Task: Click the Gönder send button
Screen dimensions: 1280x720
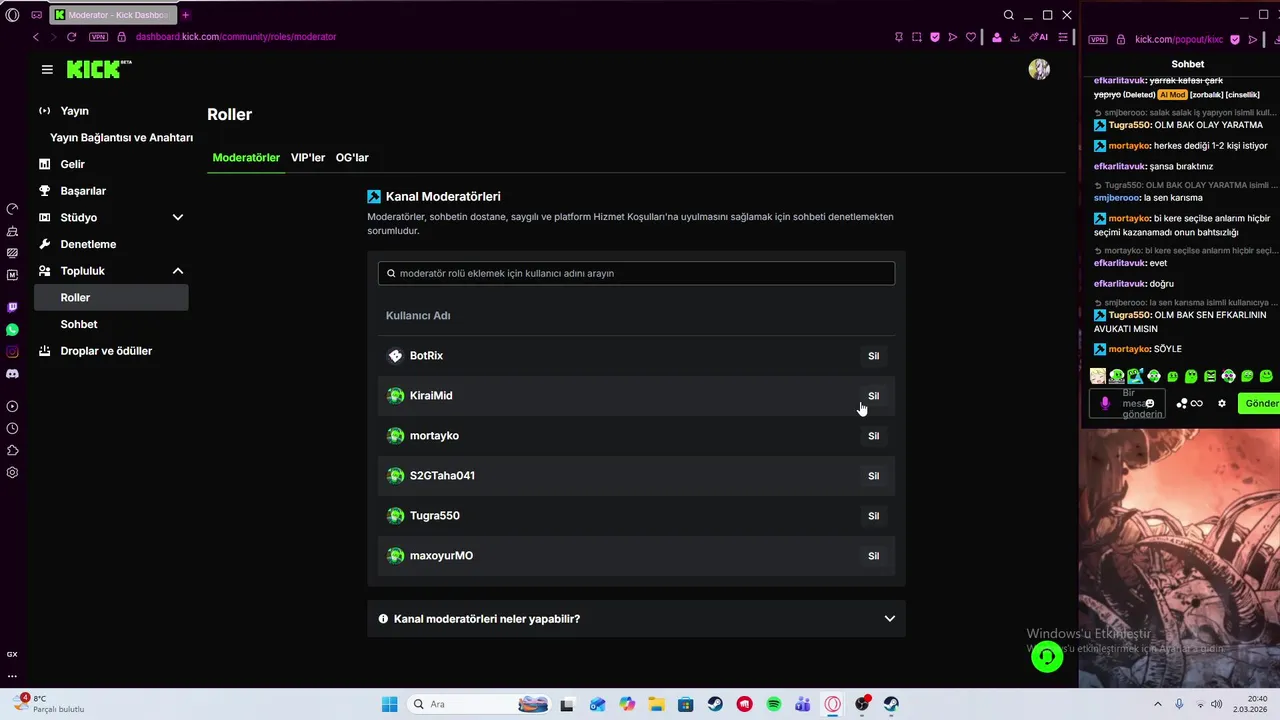Action: pyautogui.click(x=1260, y=403)
